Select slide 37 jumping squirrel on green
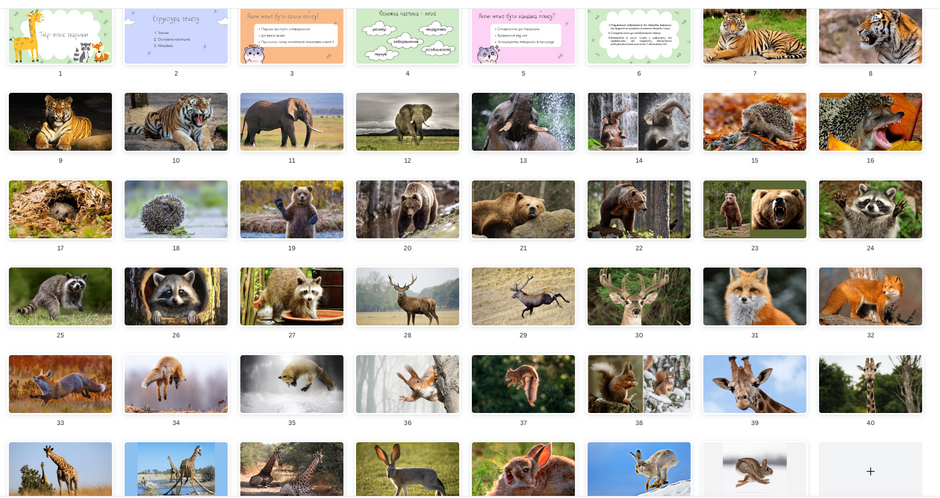 pos(523,384)
